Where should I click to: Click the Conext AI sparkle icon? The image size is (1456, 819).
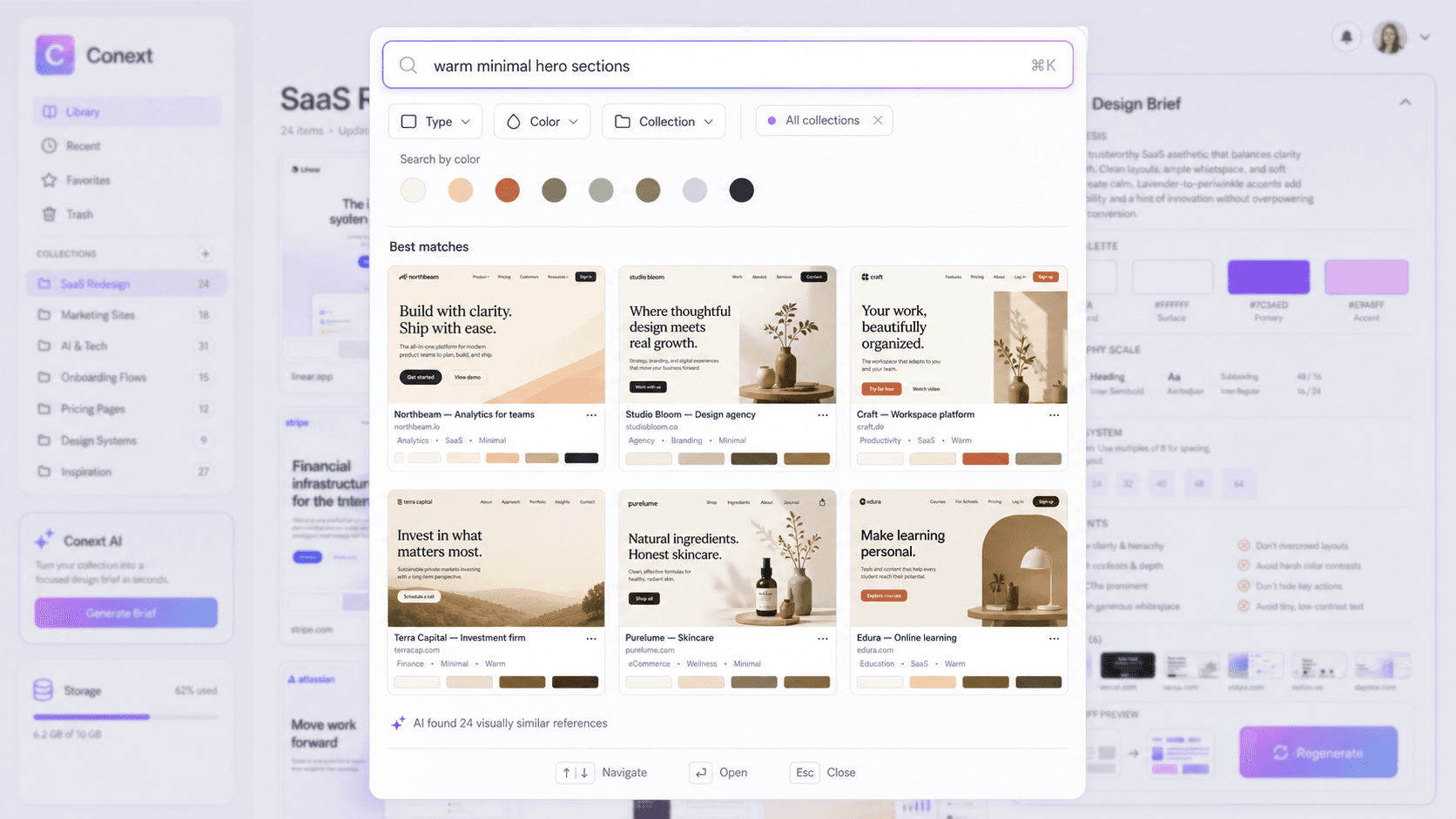44,540
